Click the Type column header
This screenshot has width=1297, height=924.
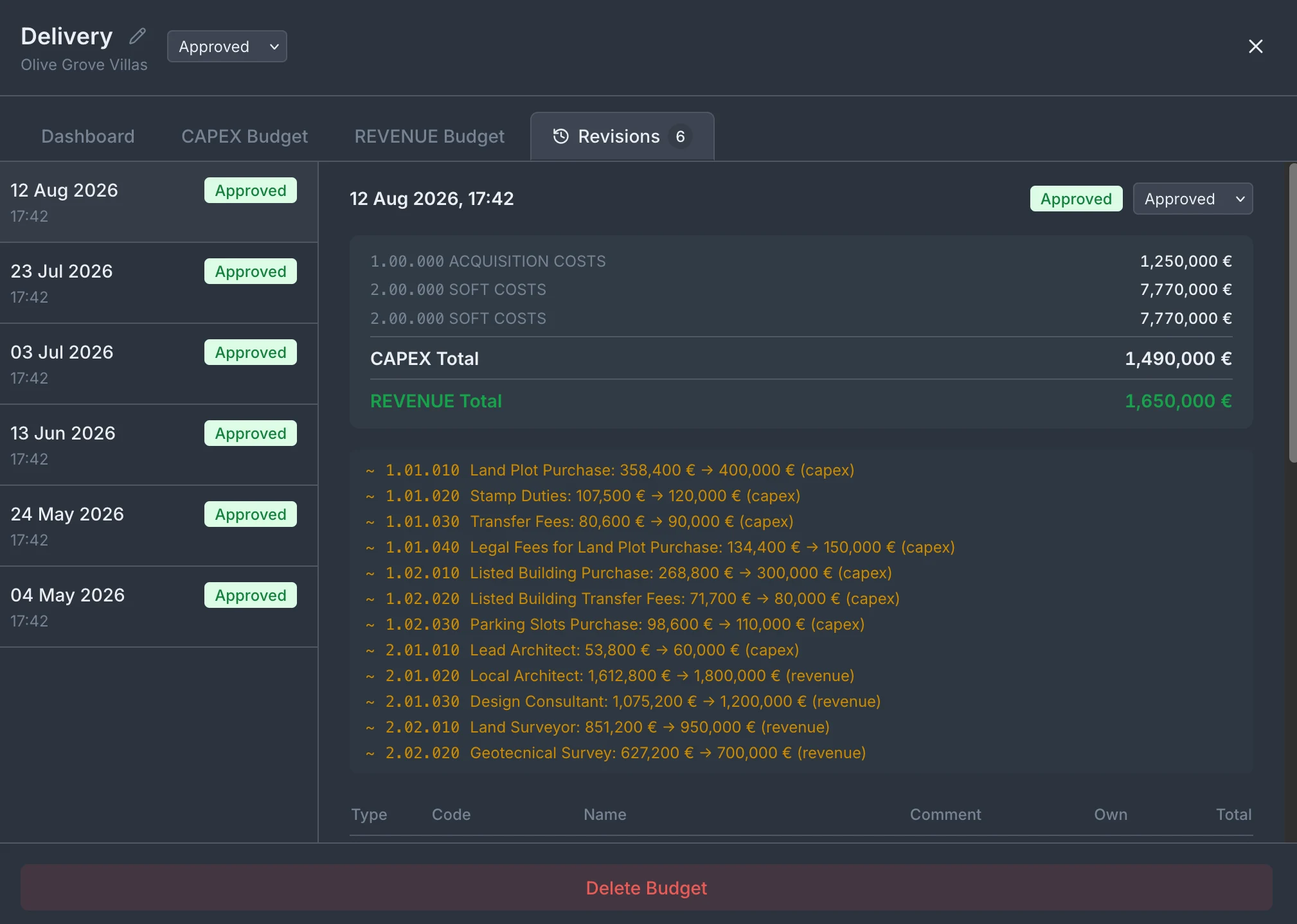(x=369, y=814)
